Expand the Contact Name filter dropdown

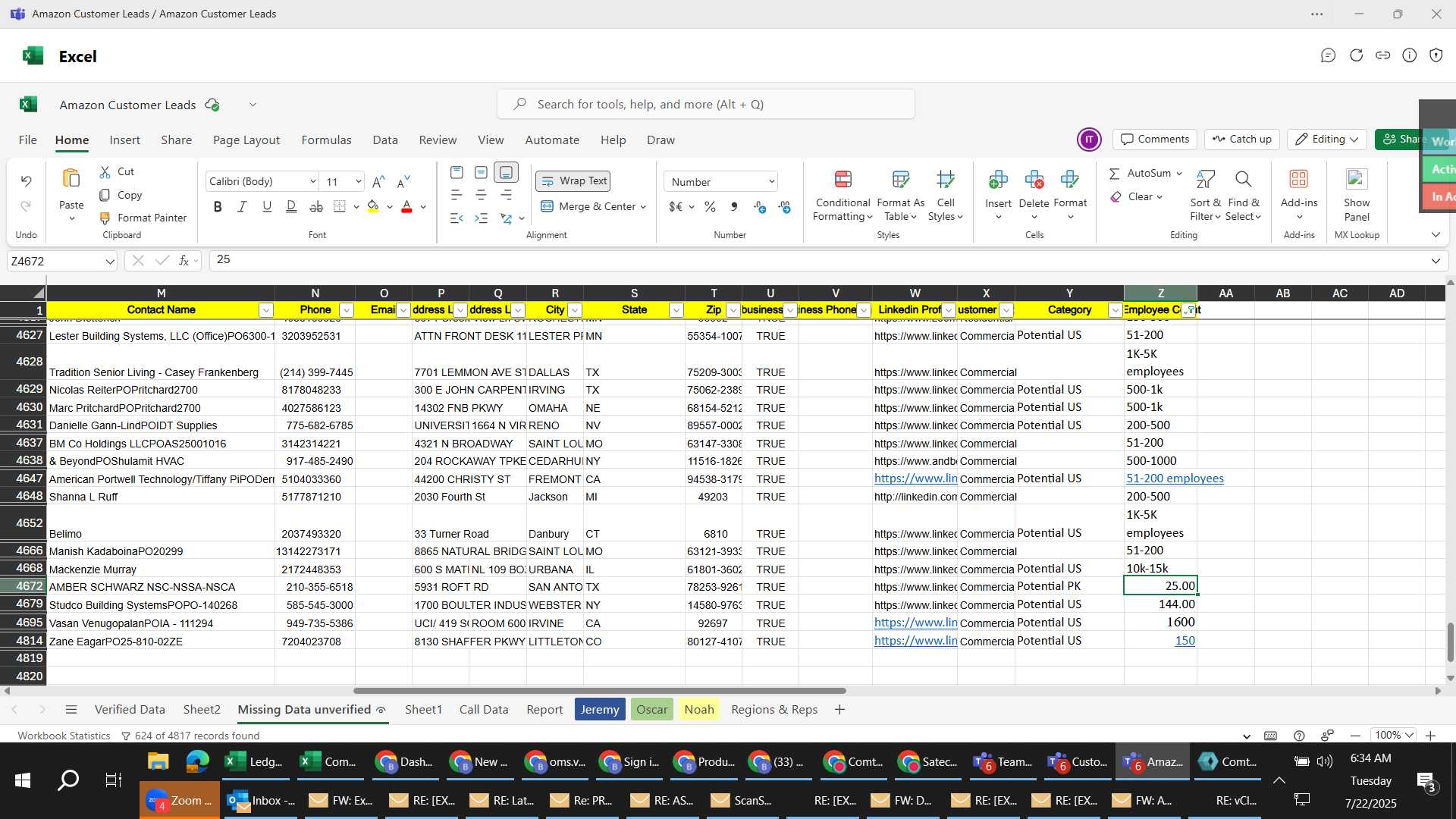tap(265, 310)
